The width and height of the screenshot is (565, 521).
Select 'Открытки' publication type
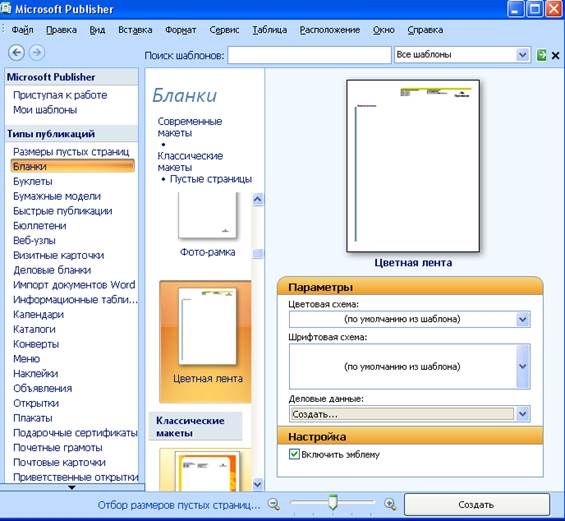[36, 403]
